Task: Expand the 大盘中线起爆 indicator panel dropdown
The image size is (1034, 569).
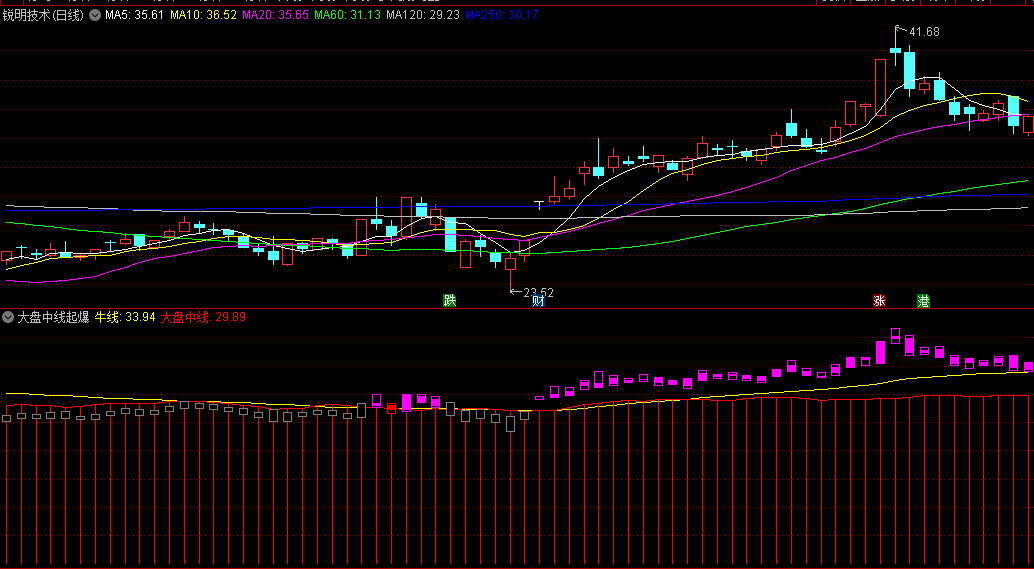Action: tap(8, 317)
